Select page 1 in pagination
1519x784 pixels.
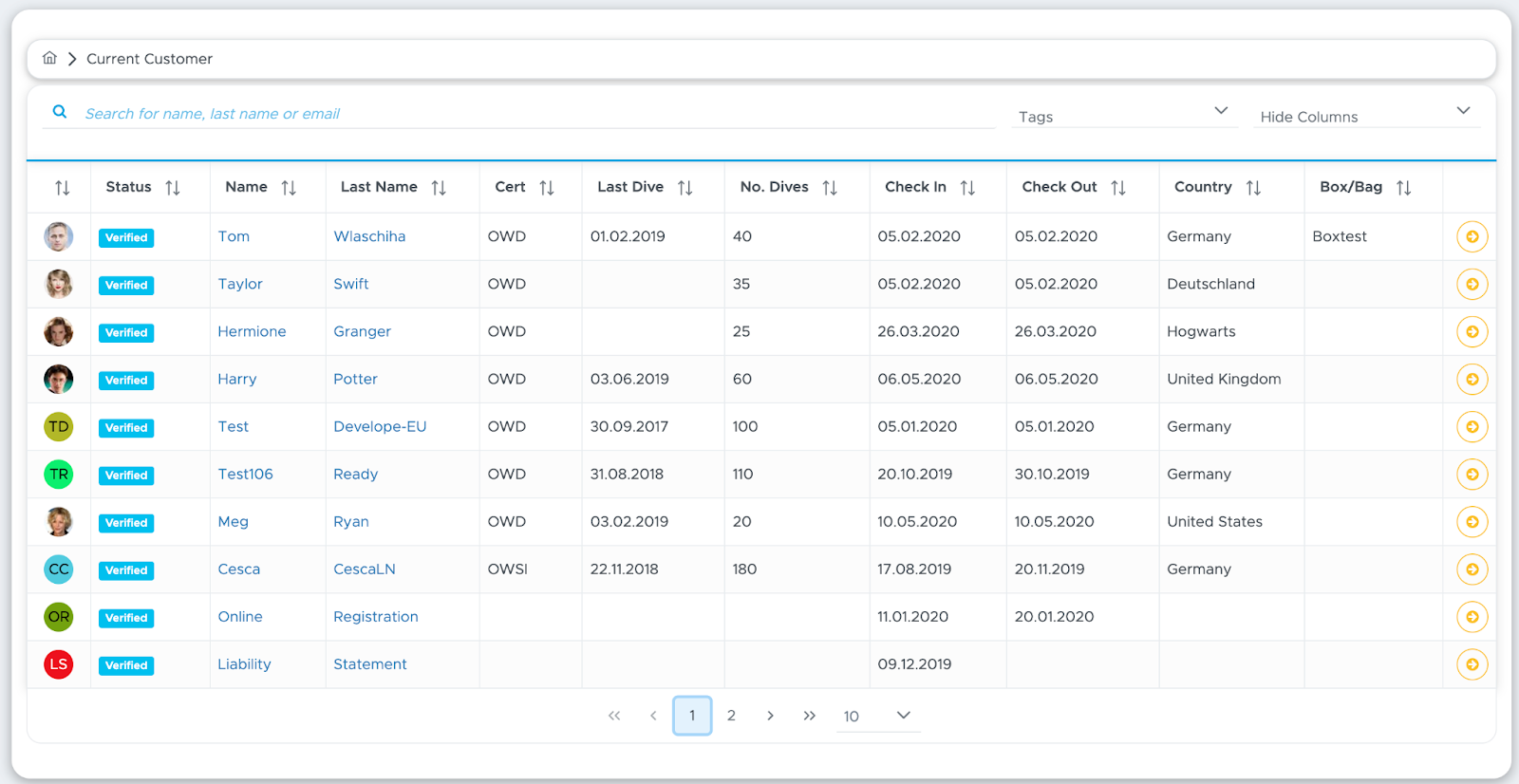click(x=692, y=716)
